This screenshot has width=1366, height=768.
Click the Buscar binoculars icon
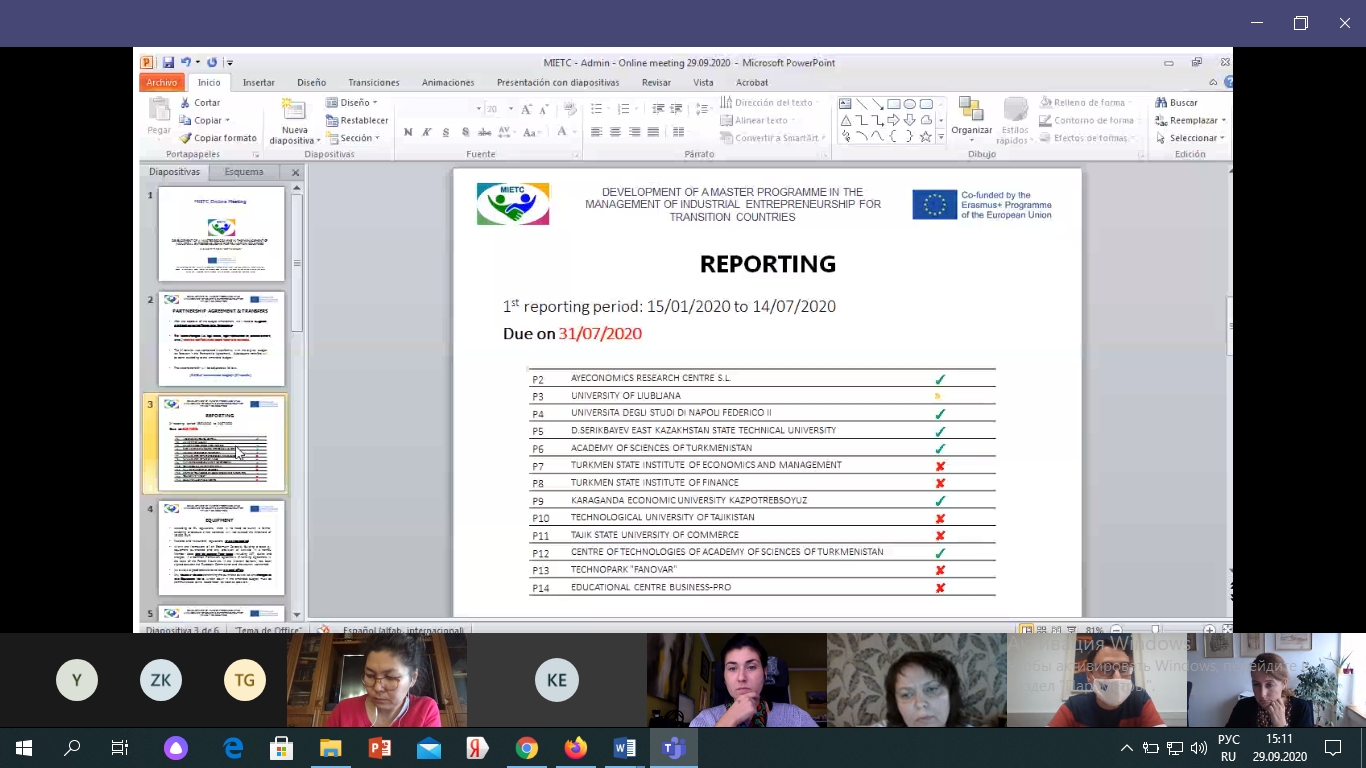pyautogui.click(x=1161, y=103)
